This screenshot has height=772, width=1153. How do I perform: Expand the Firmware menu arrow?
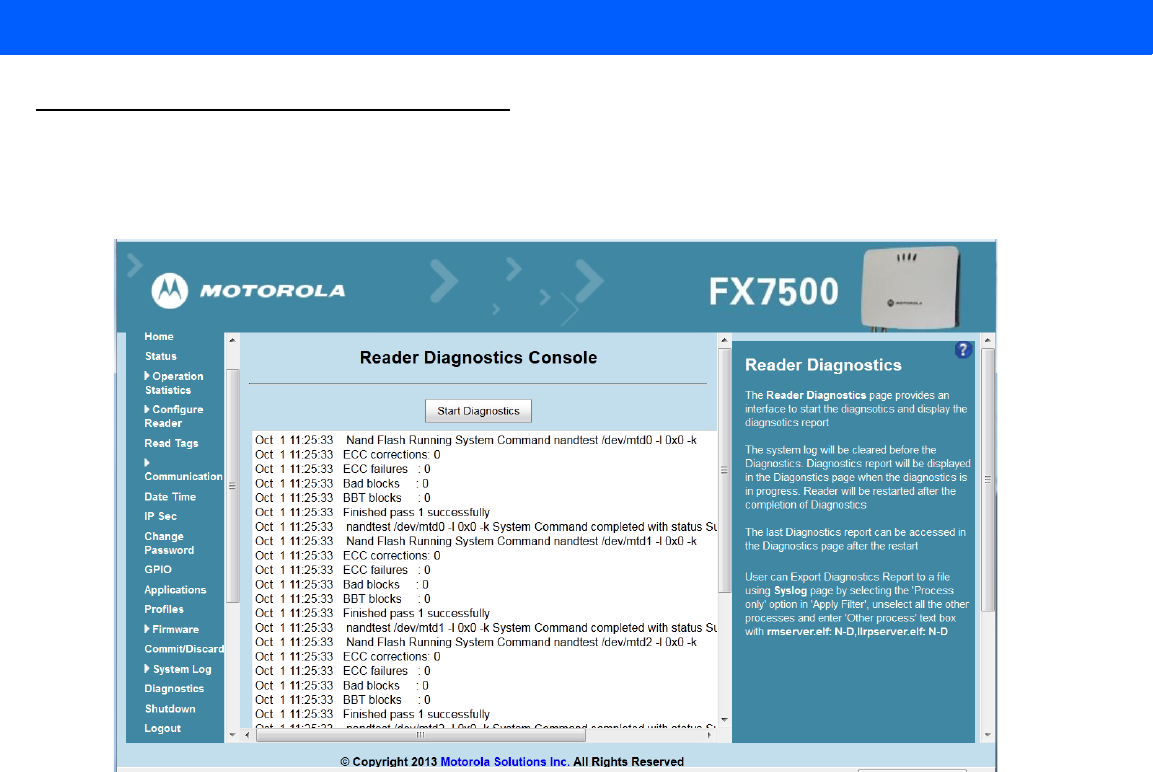(147, 629)
